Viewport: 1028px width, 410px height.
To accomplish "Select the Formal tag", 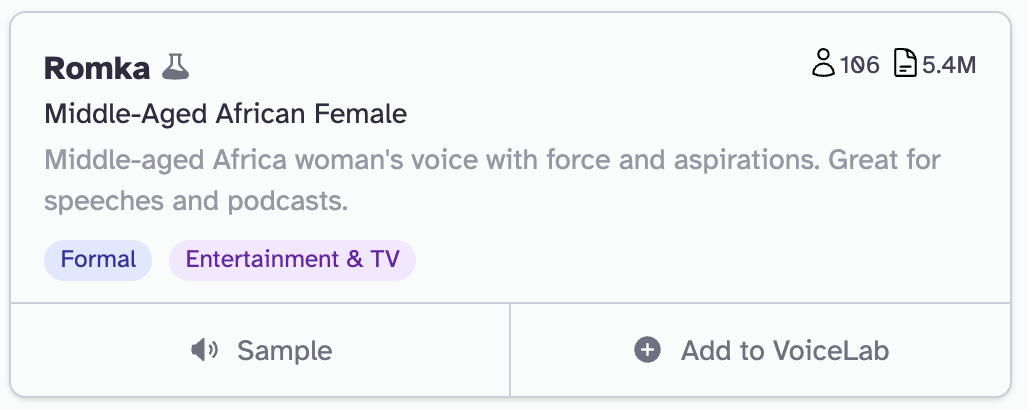I will click(98, 260).
